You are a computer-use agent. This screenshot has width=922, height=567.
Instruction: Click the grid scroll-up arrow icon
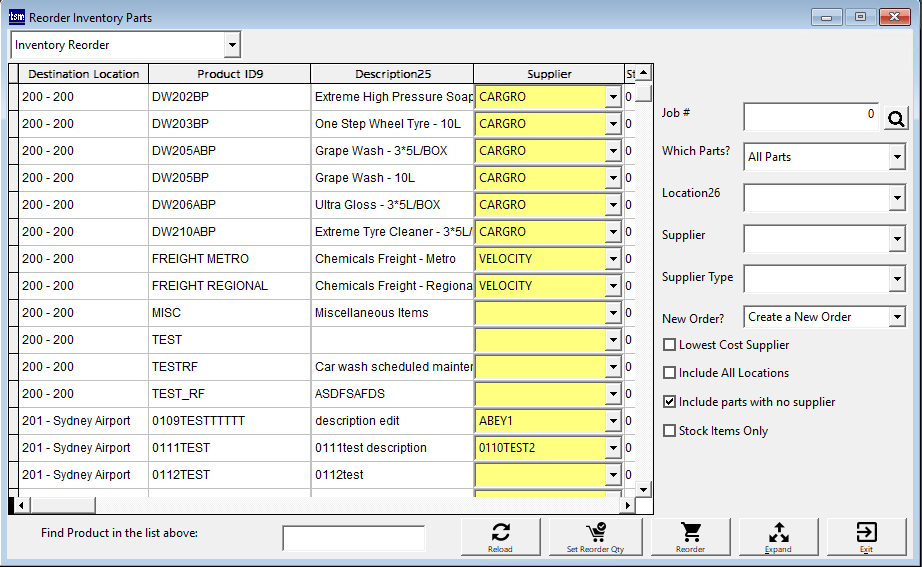[x=644, y=73]
